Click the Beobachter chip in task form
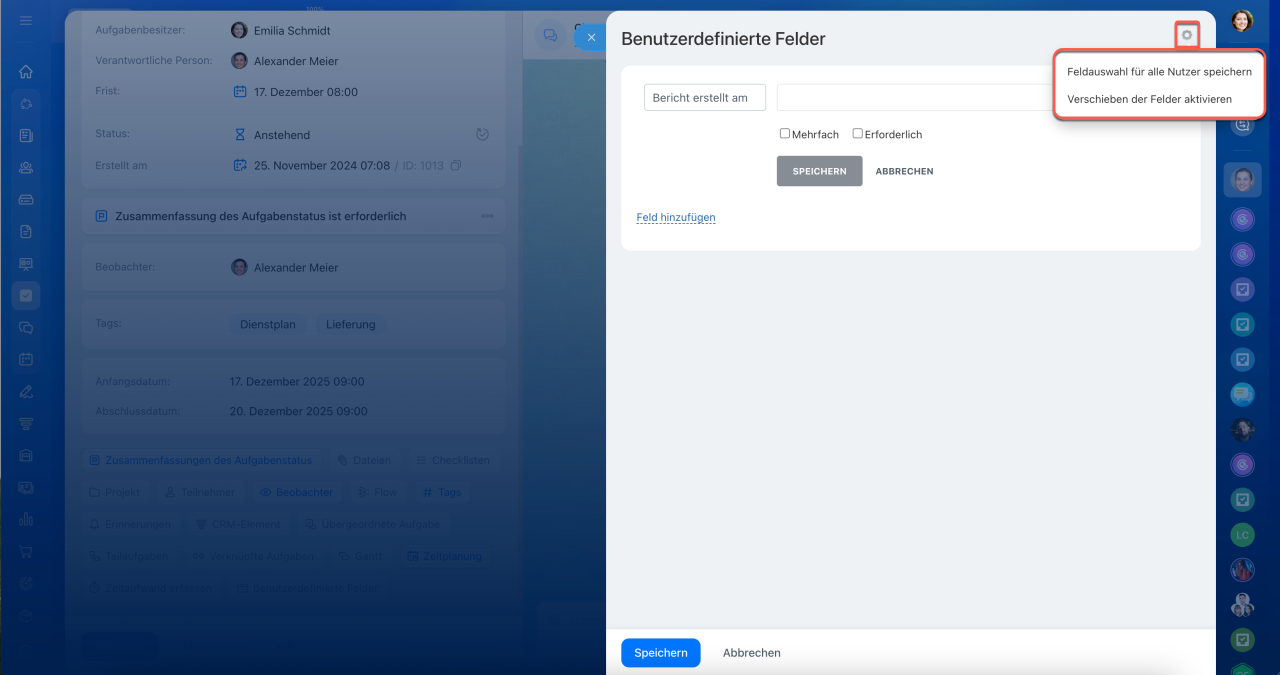Image resolution: width=1280 pixels, height=675 pixels. (296, 492)
